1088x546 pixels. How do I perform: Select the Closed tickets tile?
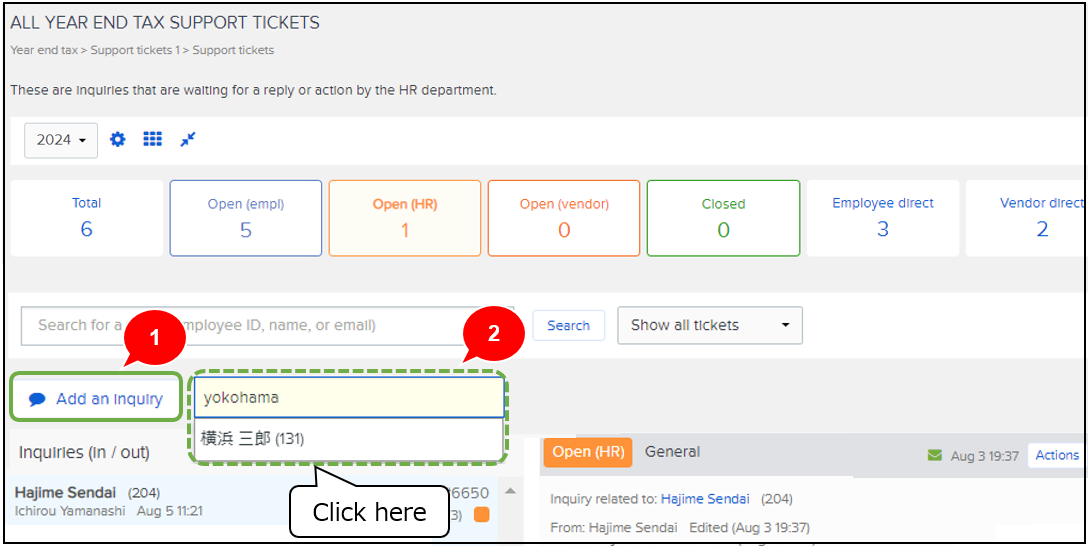click(x=723, y=217)
